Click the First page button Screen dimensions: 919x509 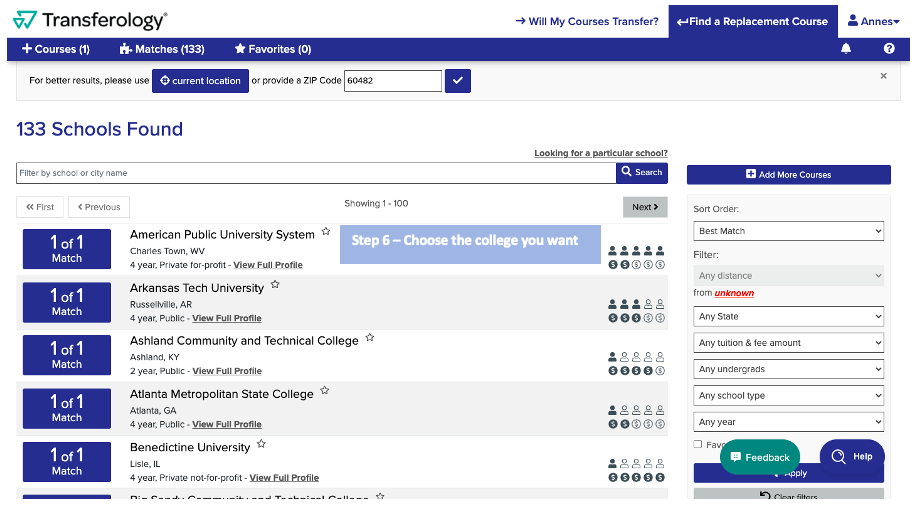pyautogui.click(x=40, y=207)
